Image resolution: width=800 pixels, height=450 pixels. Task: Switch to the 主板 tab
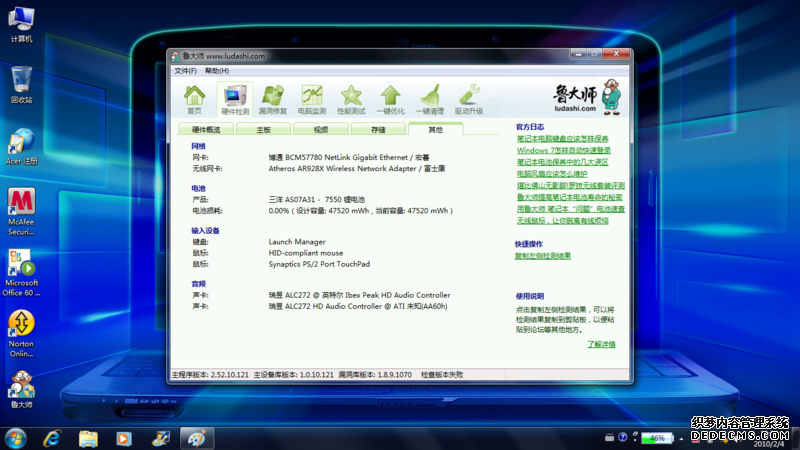tap(263, 130)
